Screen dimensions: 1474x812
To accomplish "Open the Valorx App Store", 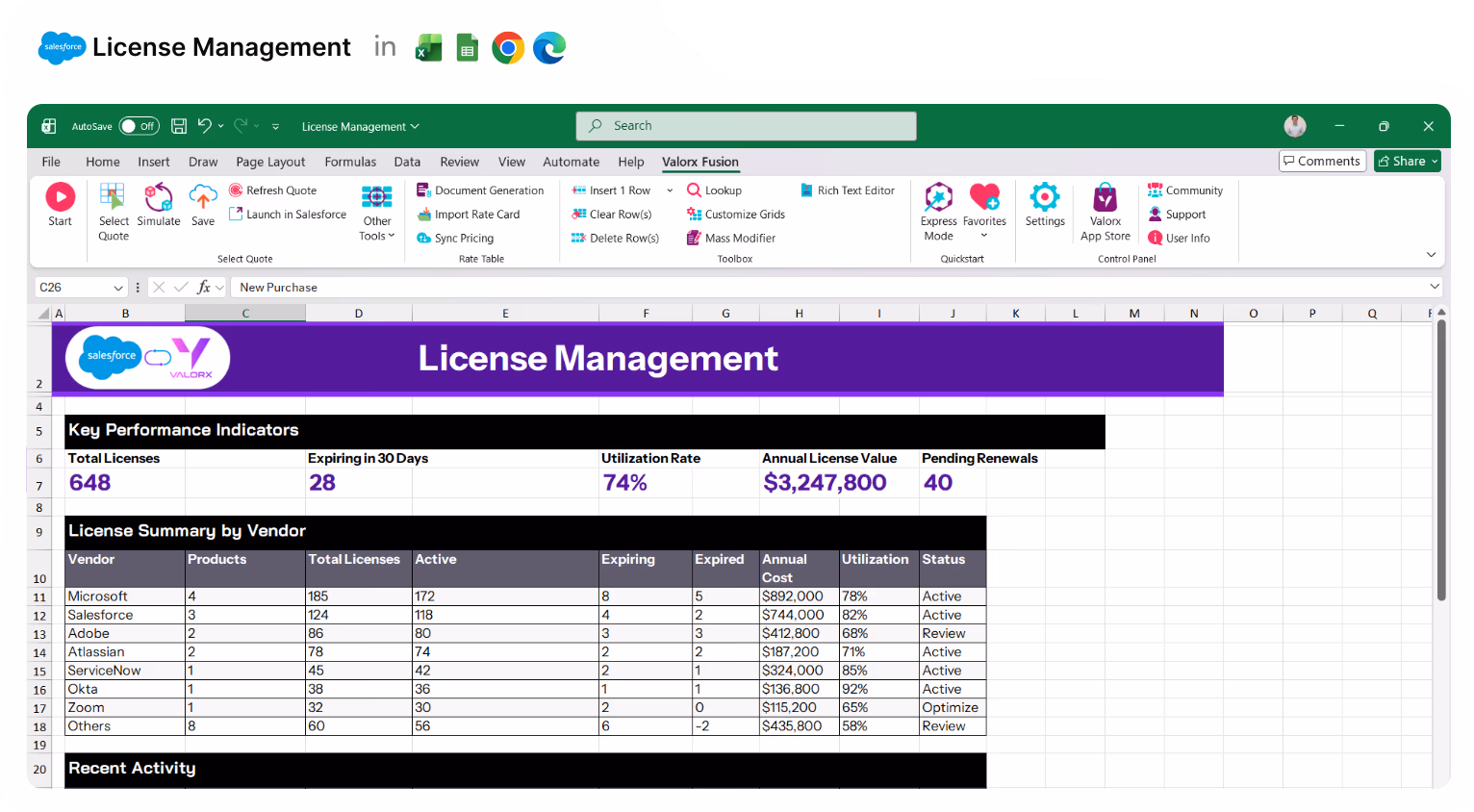I will [x=1105, y=210].
